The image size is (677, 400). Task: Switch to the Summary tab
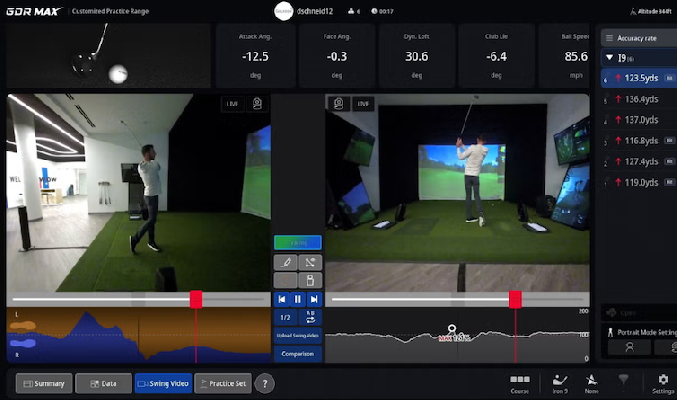44,384
